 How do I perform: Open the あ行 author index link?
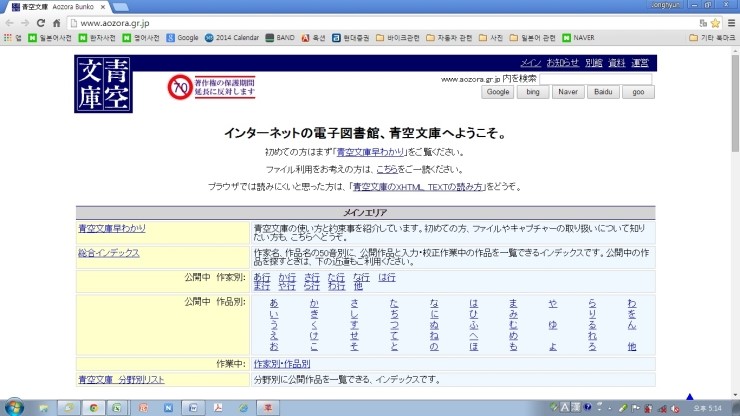[262, 278]
